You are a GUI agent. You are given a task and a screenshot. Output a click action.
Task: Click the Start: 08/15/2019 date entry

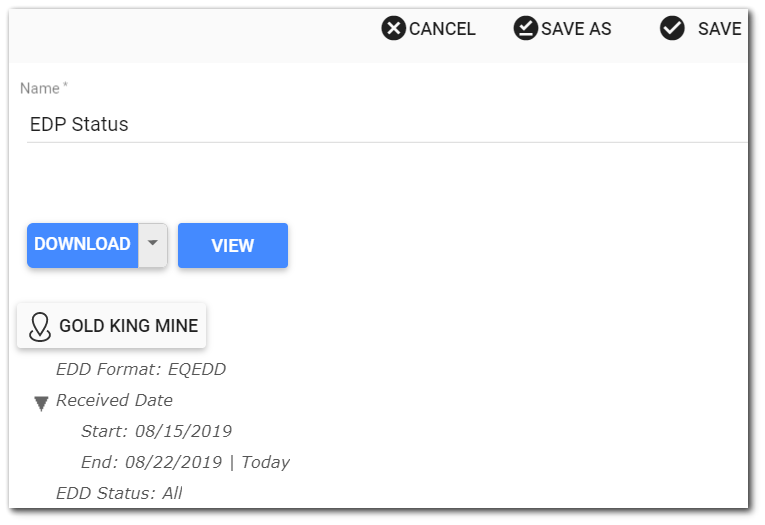pyautogui.click(x=156, y=431)
